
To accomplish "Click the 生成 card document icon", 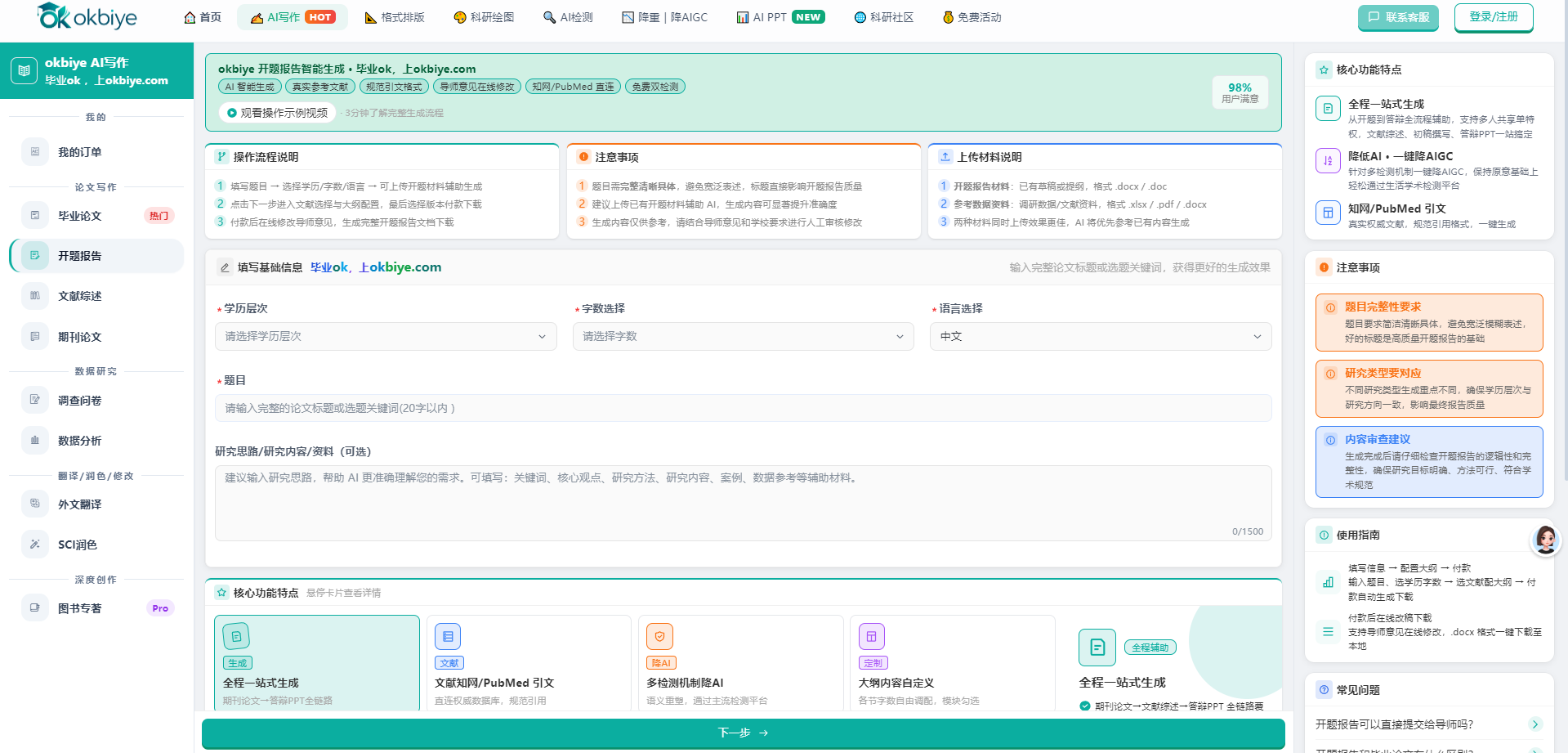I will click(x=236, y=636).
